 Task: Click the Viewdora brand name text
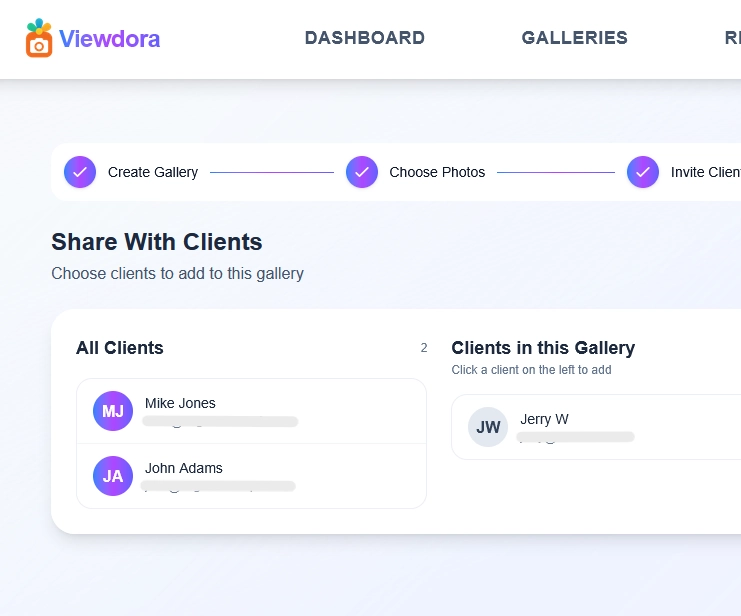tap(109, 39)
